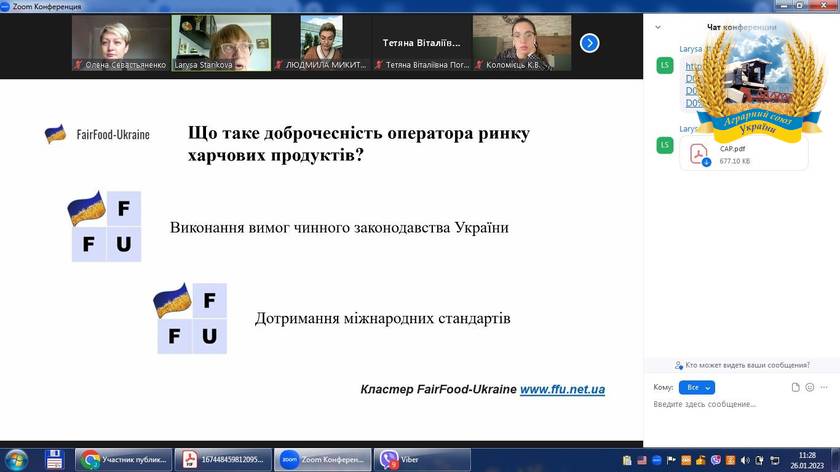Click the Action Center flag tray icon

(671, 460)
